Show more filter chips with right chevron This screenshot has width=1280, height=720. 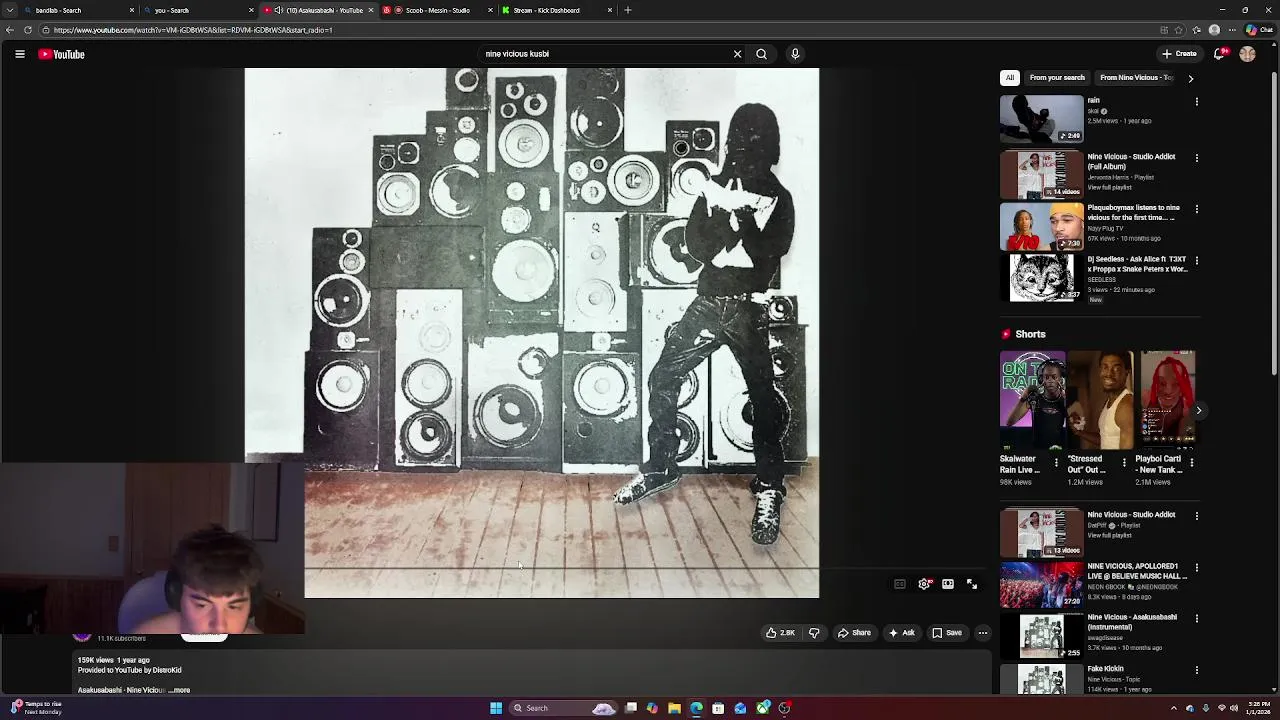tap(1190, 78)
